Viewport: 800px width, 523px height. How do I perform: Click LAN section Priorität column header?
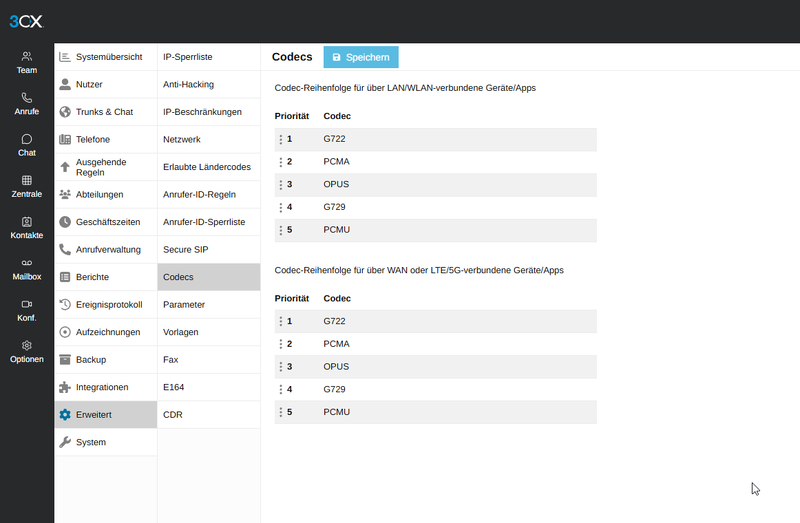(292, 116)
